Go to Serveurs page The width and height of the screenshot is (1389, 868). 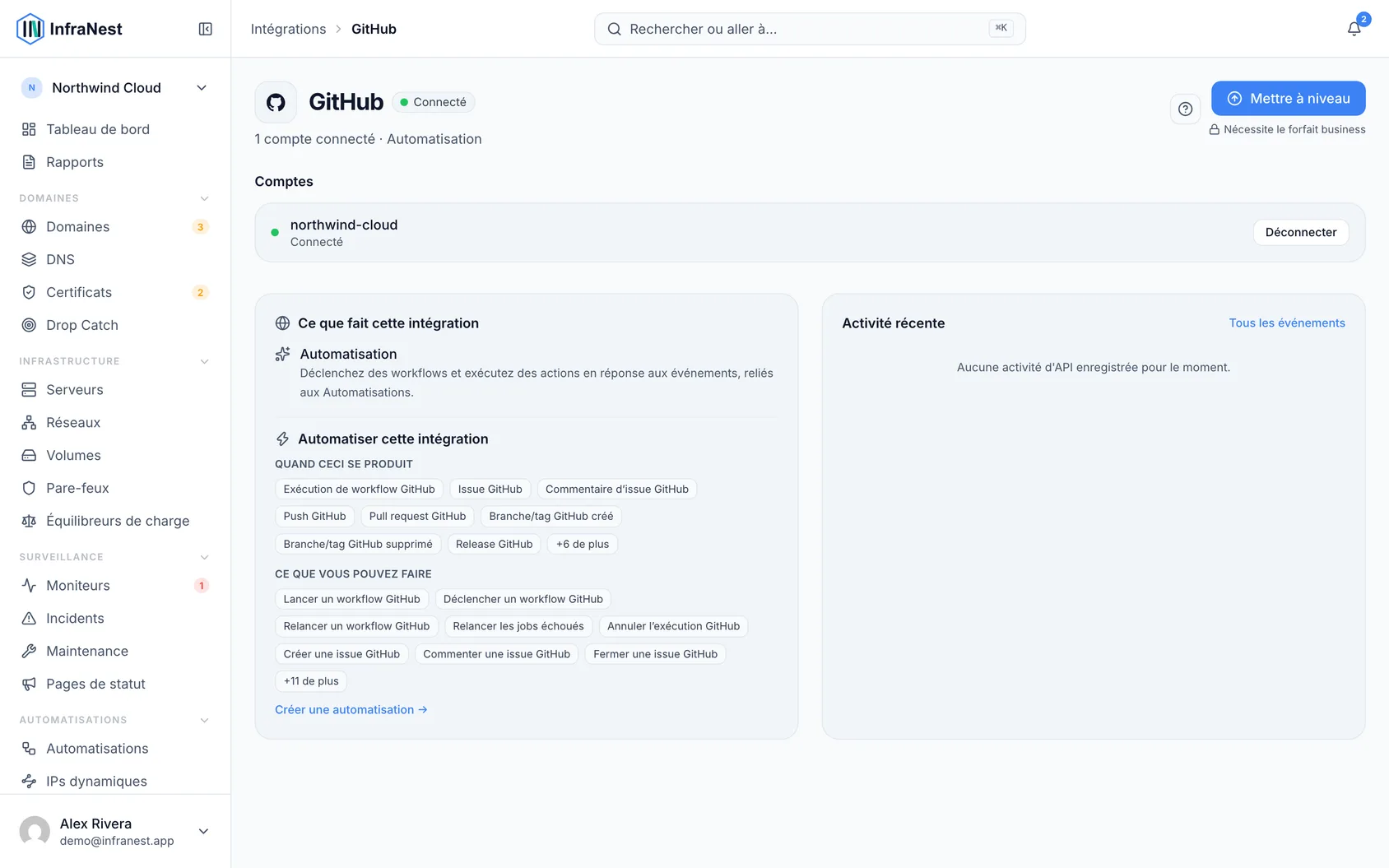[115, 389]
